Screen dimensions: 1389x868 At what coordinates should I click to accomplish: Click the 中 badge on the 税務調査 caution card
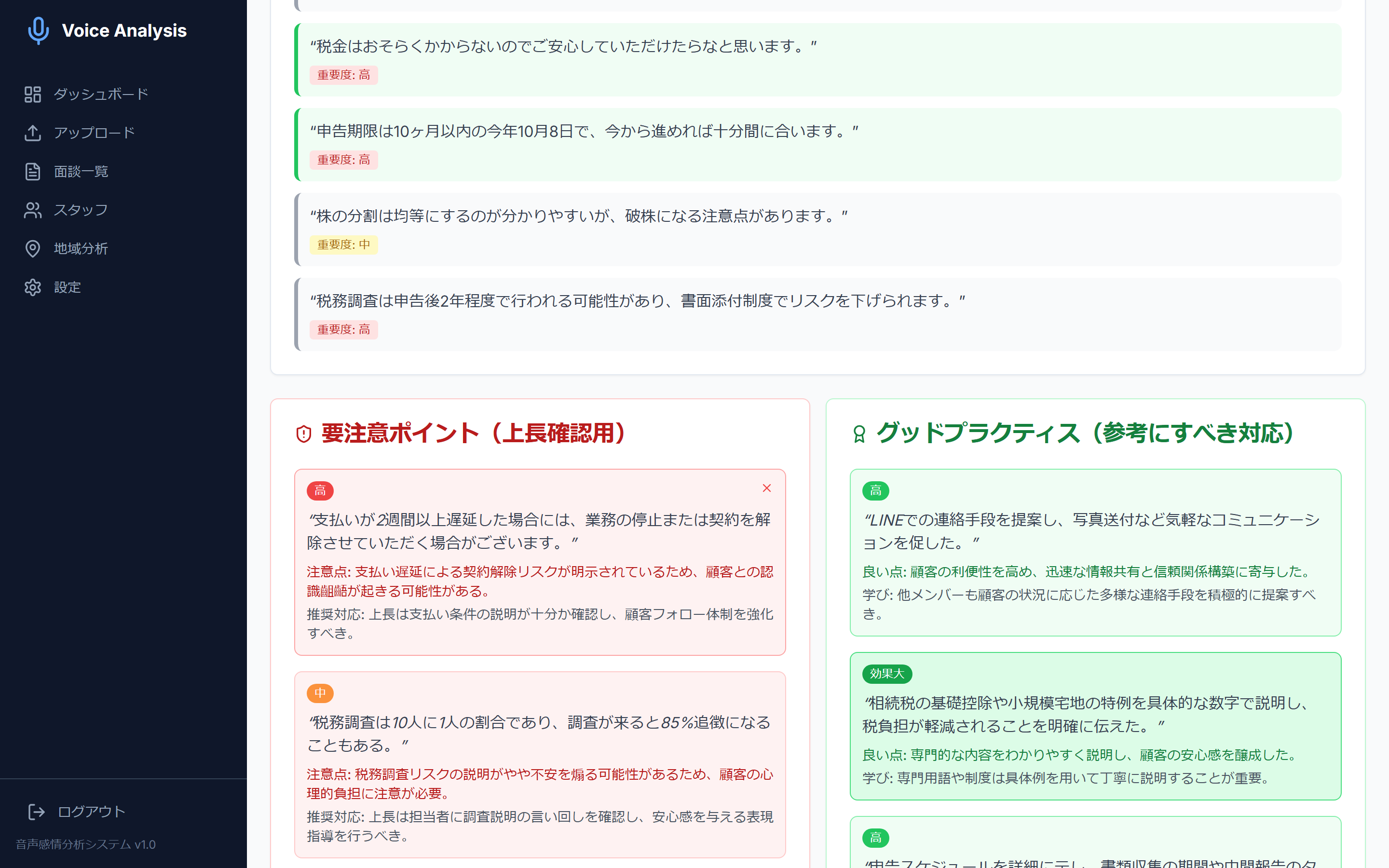320,693
